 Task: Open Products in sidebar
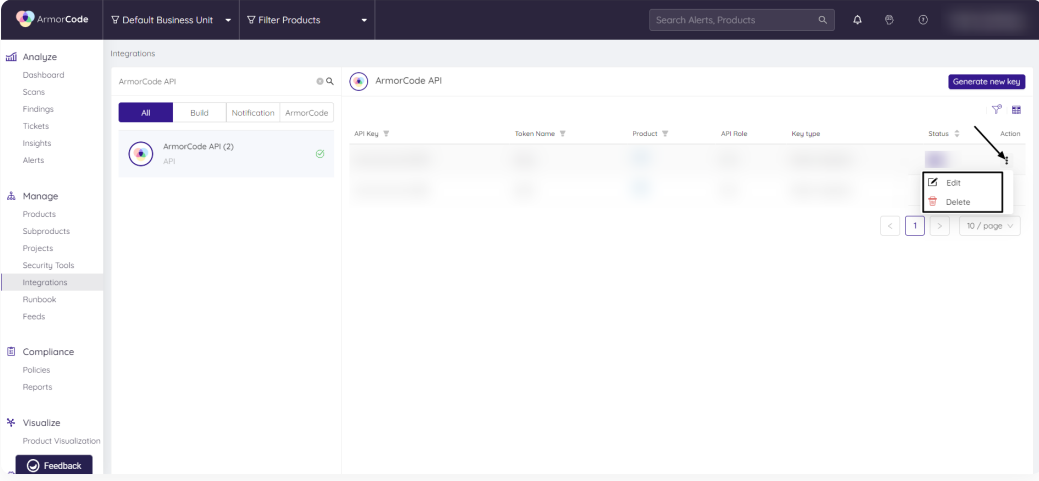coord(39,214)
